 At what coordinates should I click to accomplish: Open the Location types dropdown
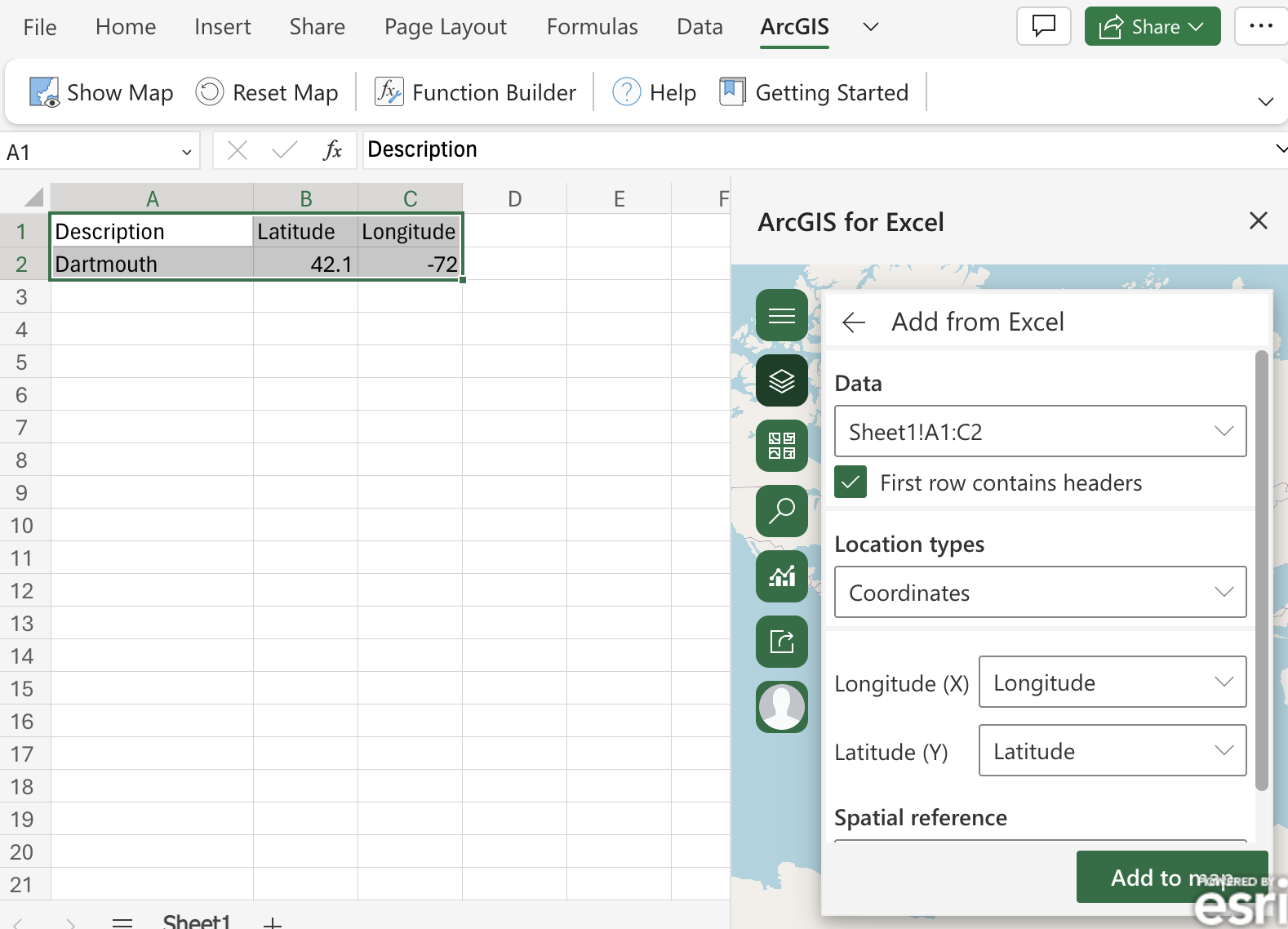point(1041,592)
